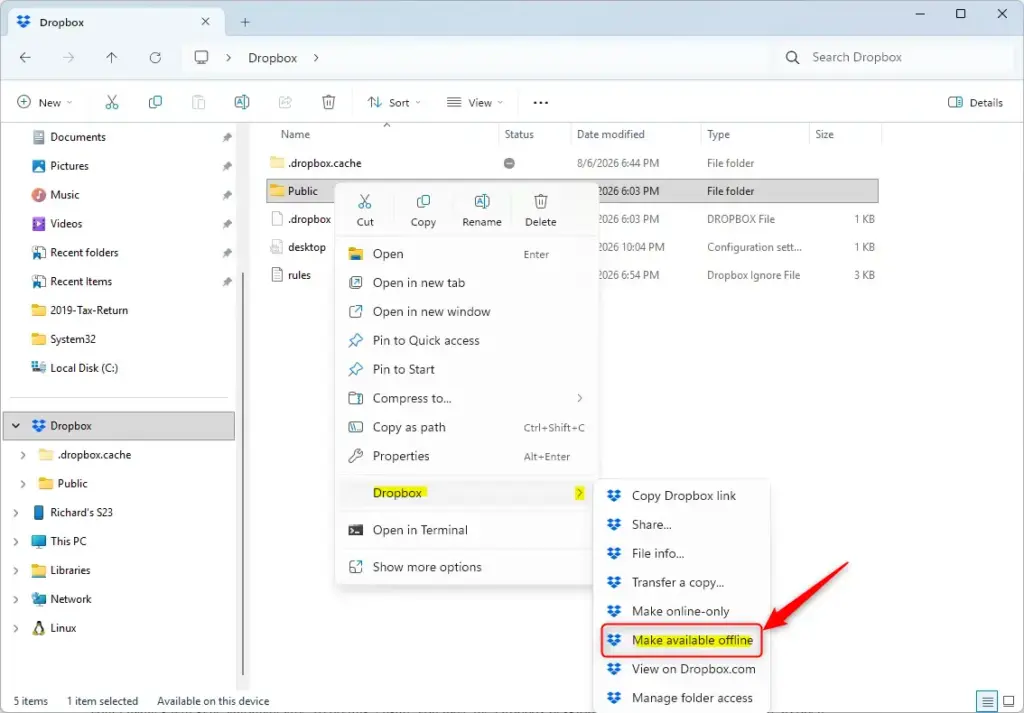
Task: Click the Copy icon in toolbar
Action: [x=155, y=103]
